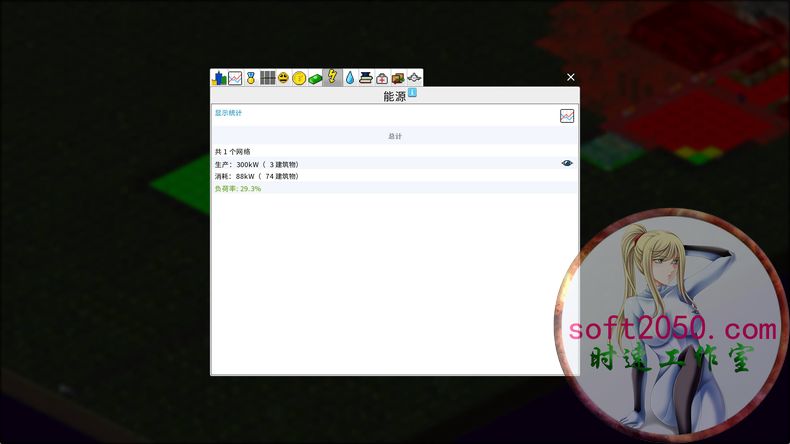Open the first-aid kit health tab
Viewport: 790px width, 444px height.
(x=382, y=78)
